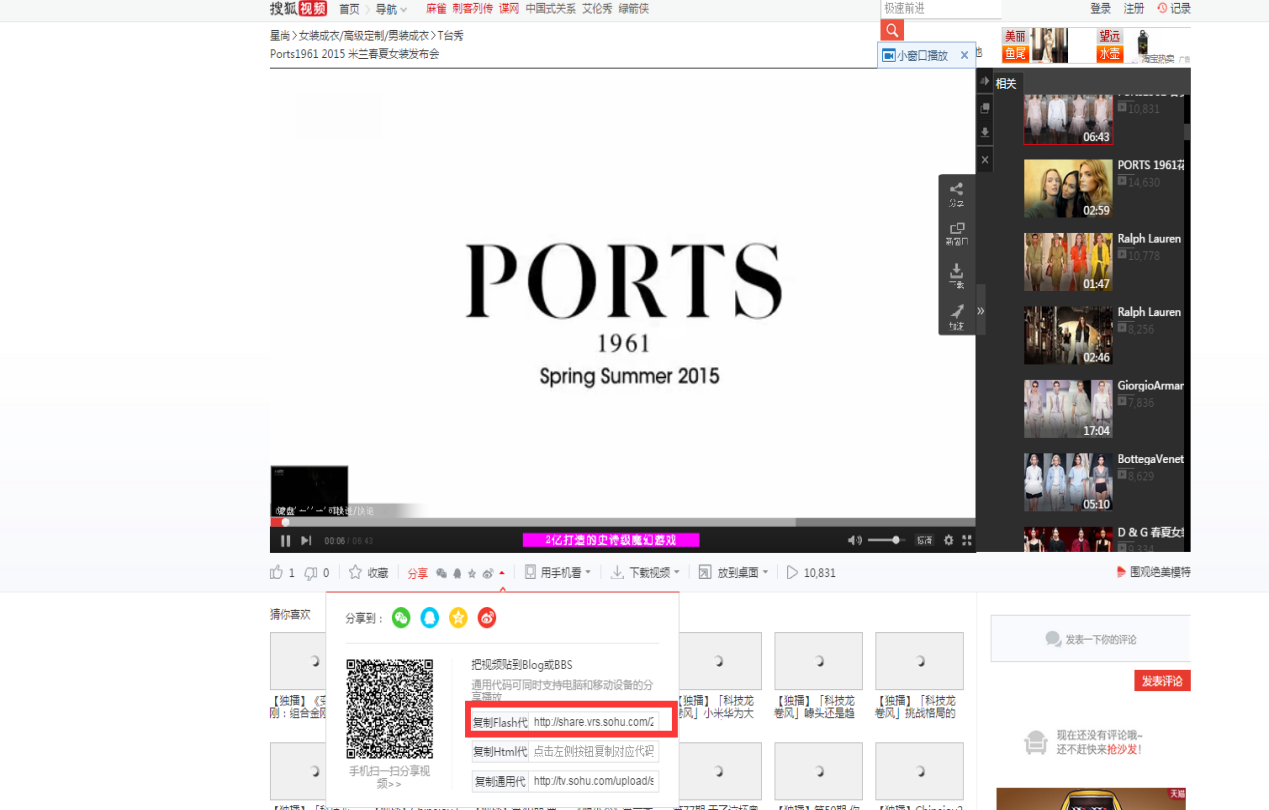This screenshot has width=1269, height=810.
Task: Click the 发表一下你的评论 comment box
Action: click(x=1091, y=639)
